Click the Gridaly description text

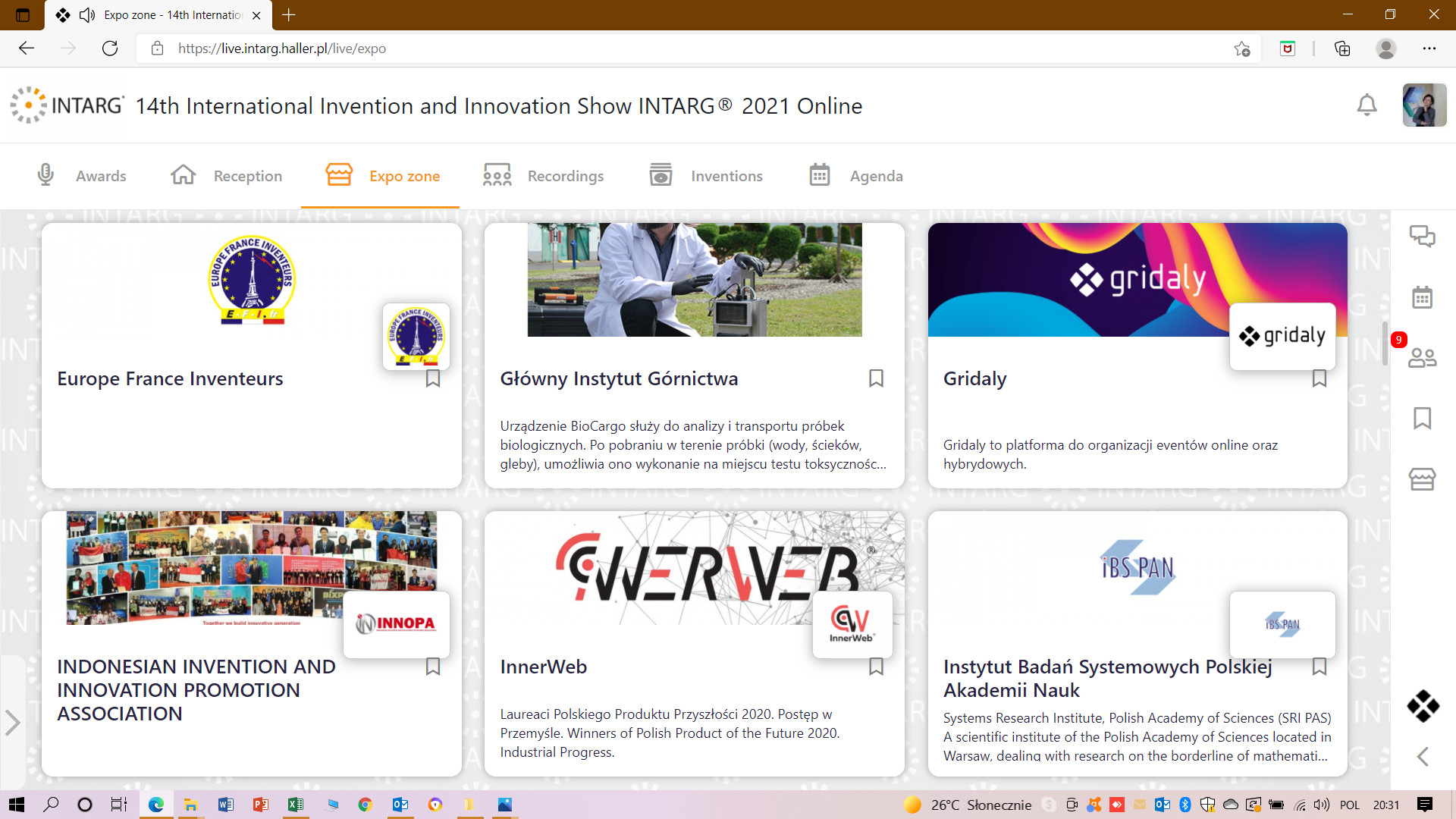tap(1110, 454)
